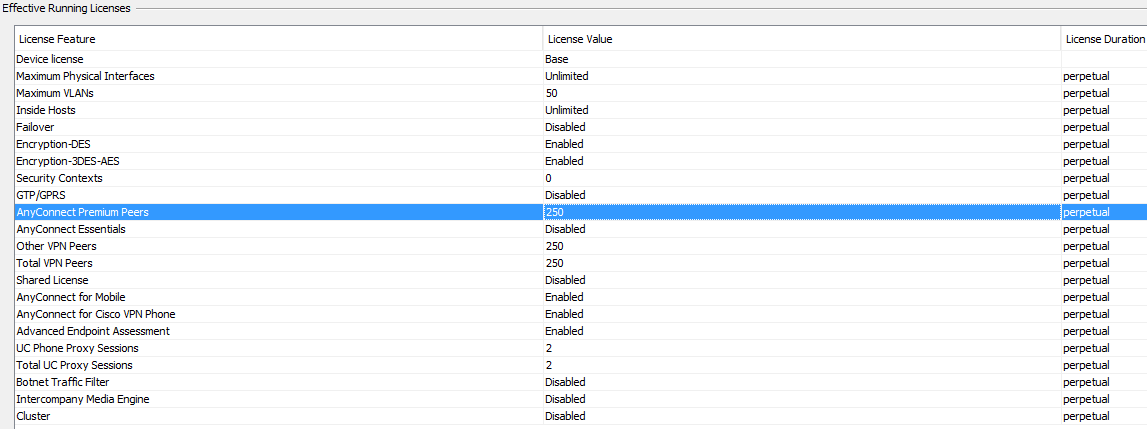Select the AnyConnect Essentials row
Viewport: 1147px width, 429px height.
point(581,229)
